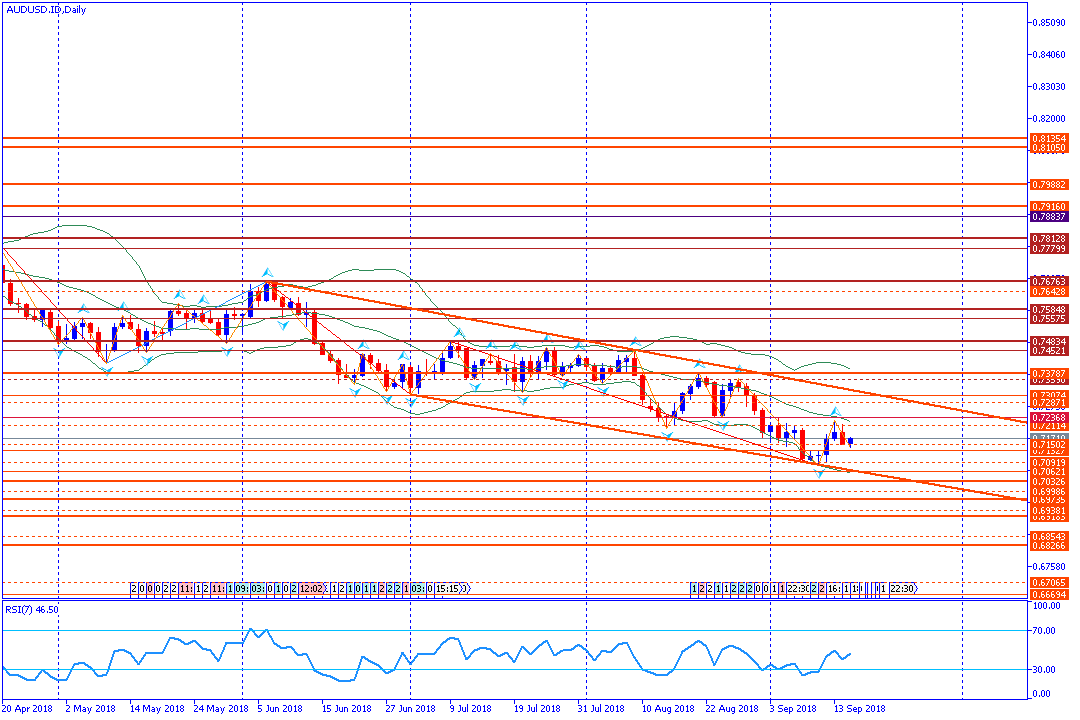This screenshot has width=1080, height=720.
Task: Select the 0.69381 price level label
Action: pyautogui.click(x=1048, y=511)
